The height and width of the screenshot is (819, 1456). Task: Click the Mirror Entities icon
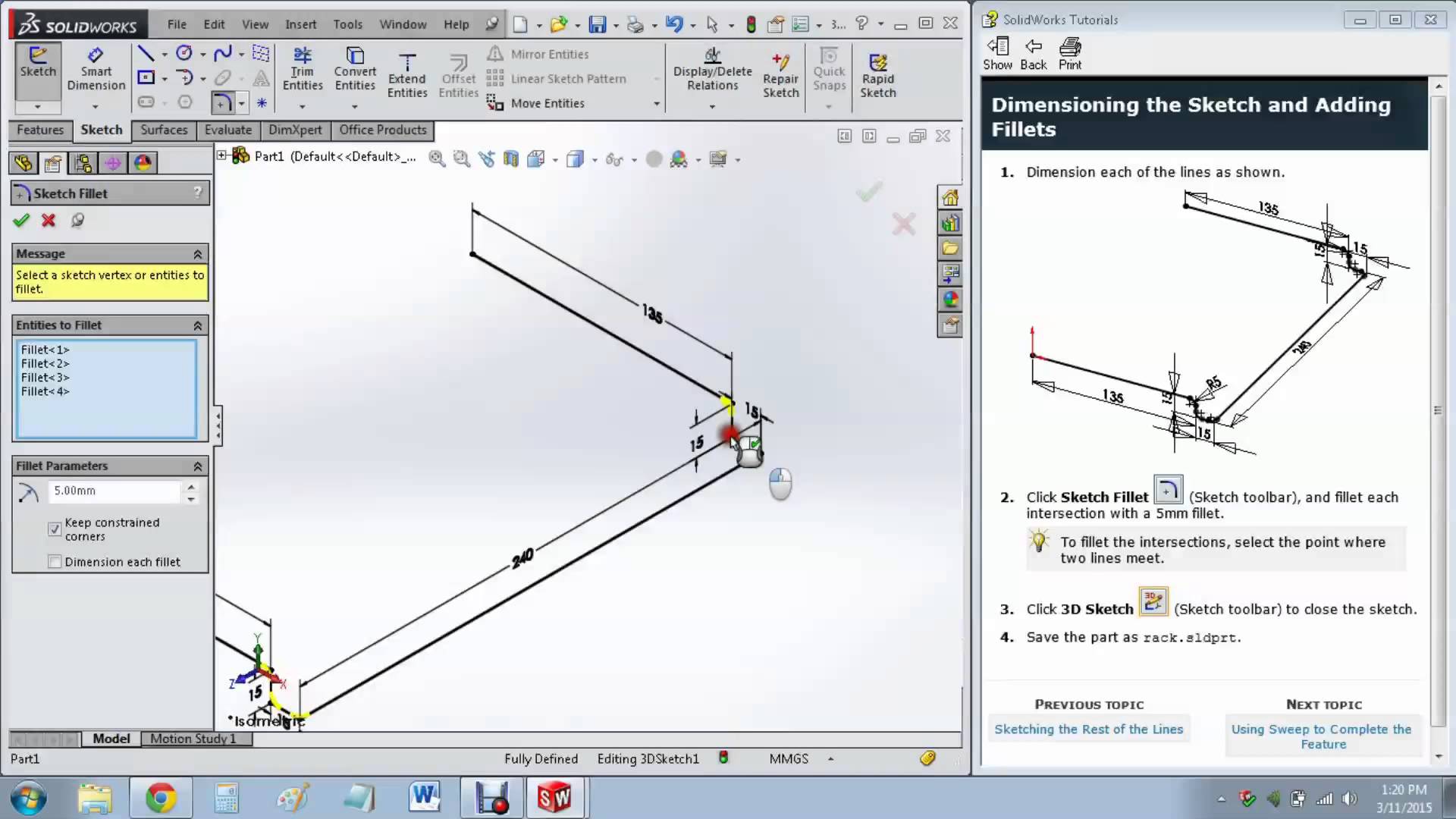point(495,54)
